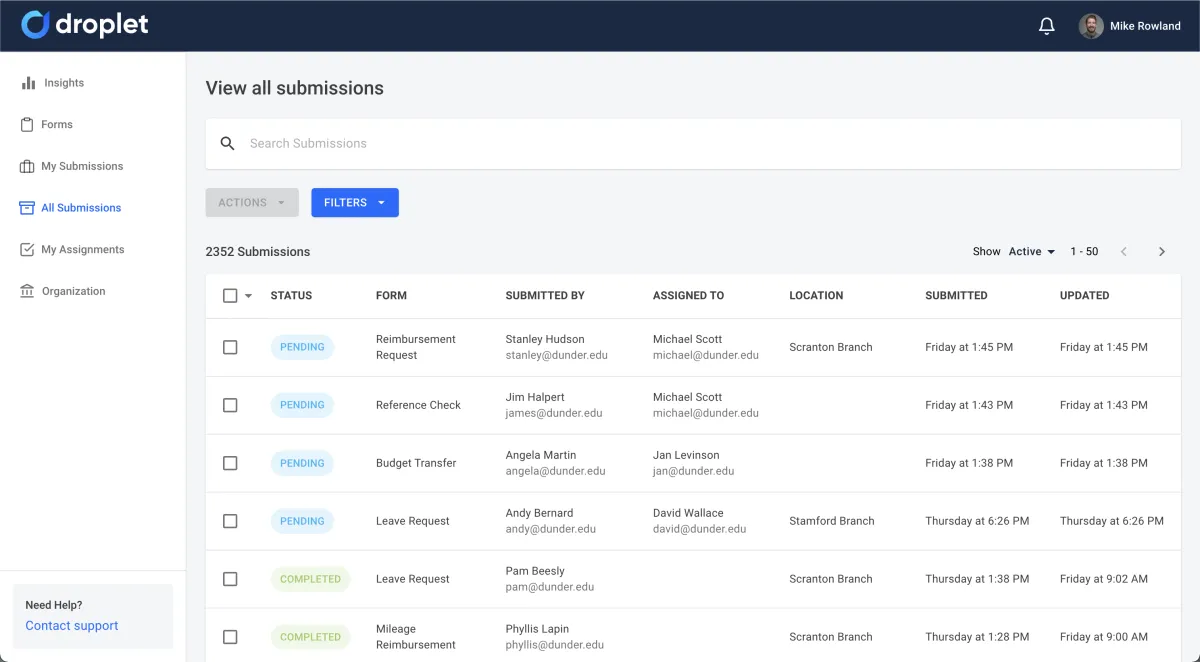Click the Submitted column header
Viewport: 1200px width, 662px height.
tap(956, 296)
